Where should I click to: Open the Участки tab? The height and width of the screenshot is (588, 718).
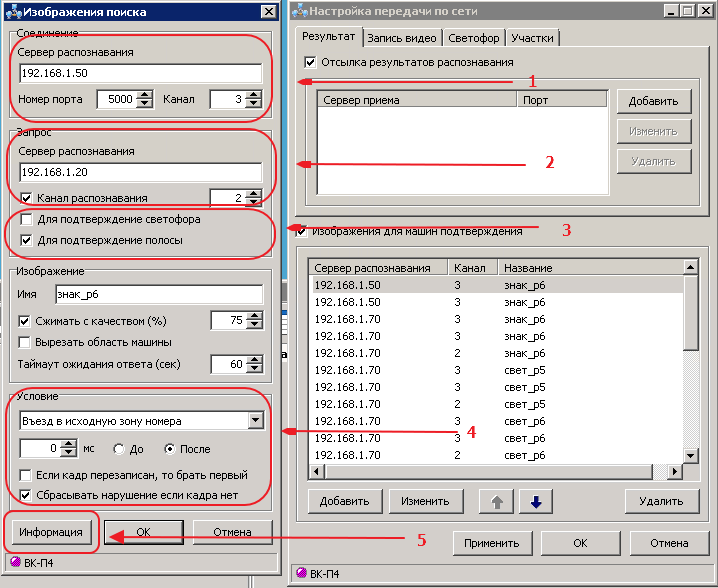pos(533,38)
